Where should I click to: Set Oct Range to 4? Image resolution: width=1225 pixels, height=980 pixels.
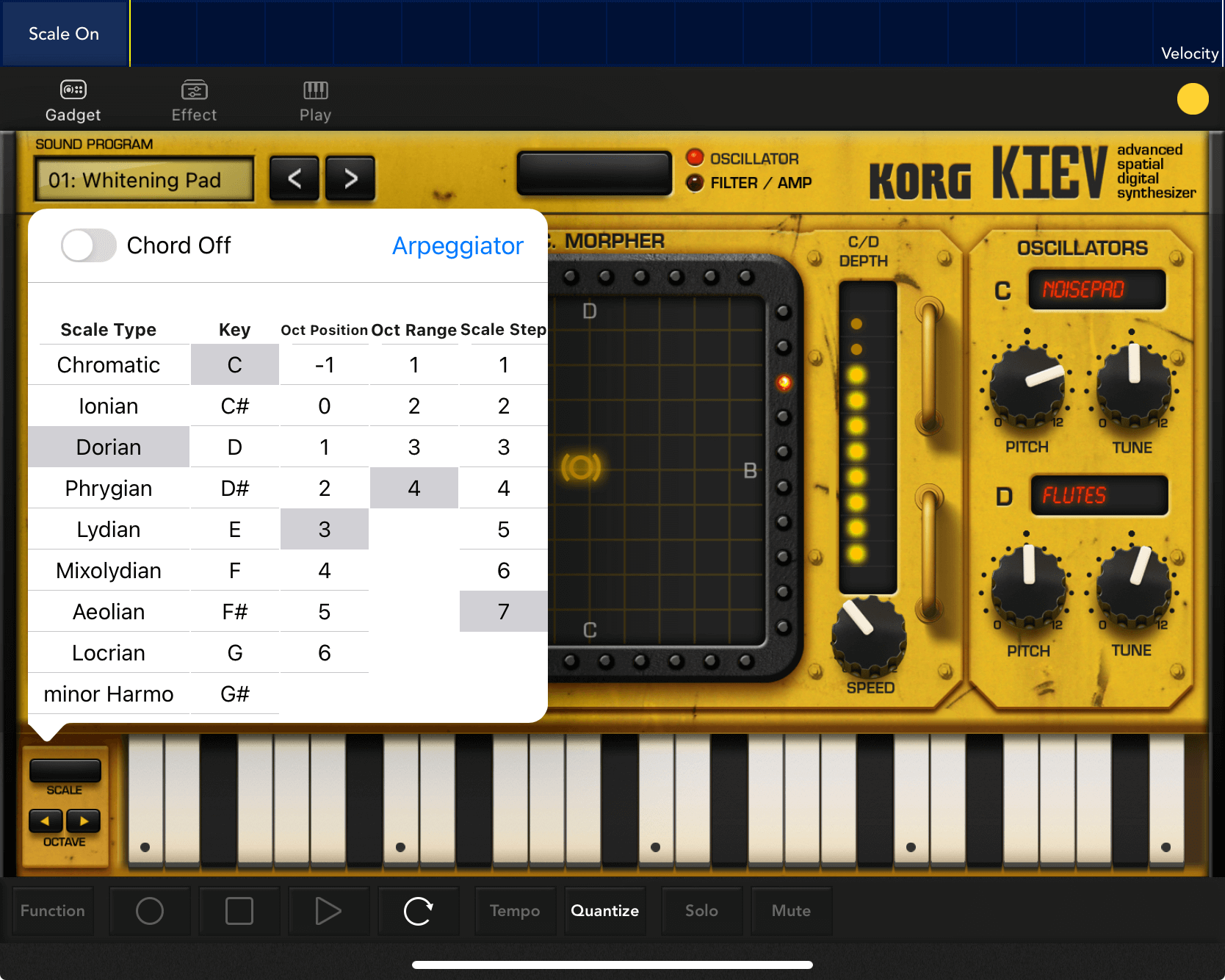[414, 489]
